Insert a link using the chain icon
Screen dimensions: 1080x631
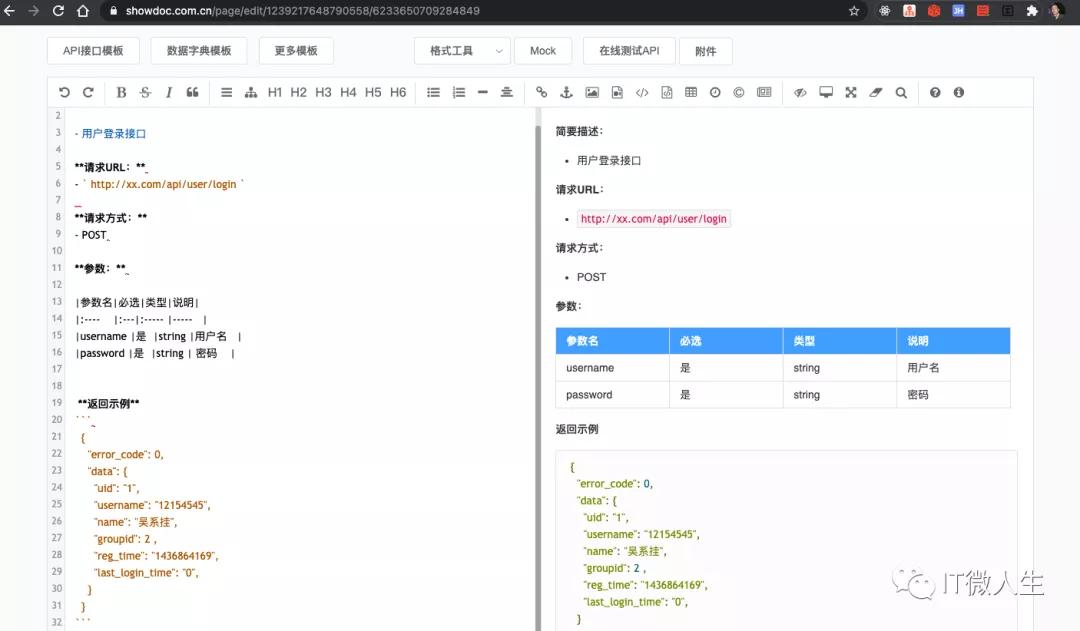[541, 92]
